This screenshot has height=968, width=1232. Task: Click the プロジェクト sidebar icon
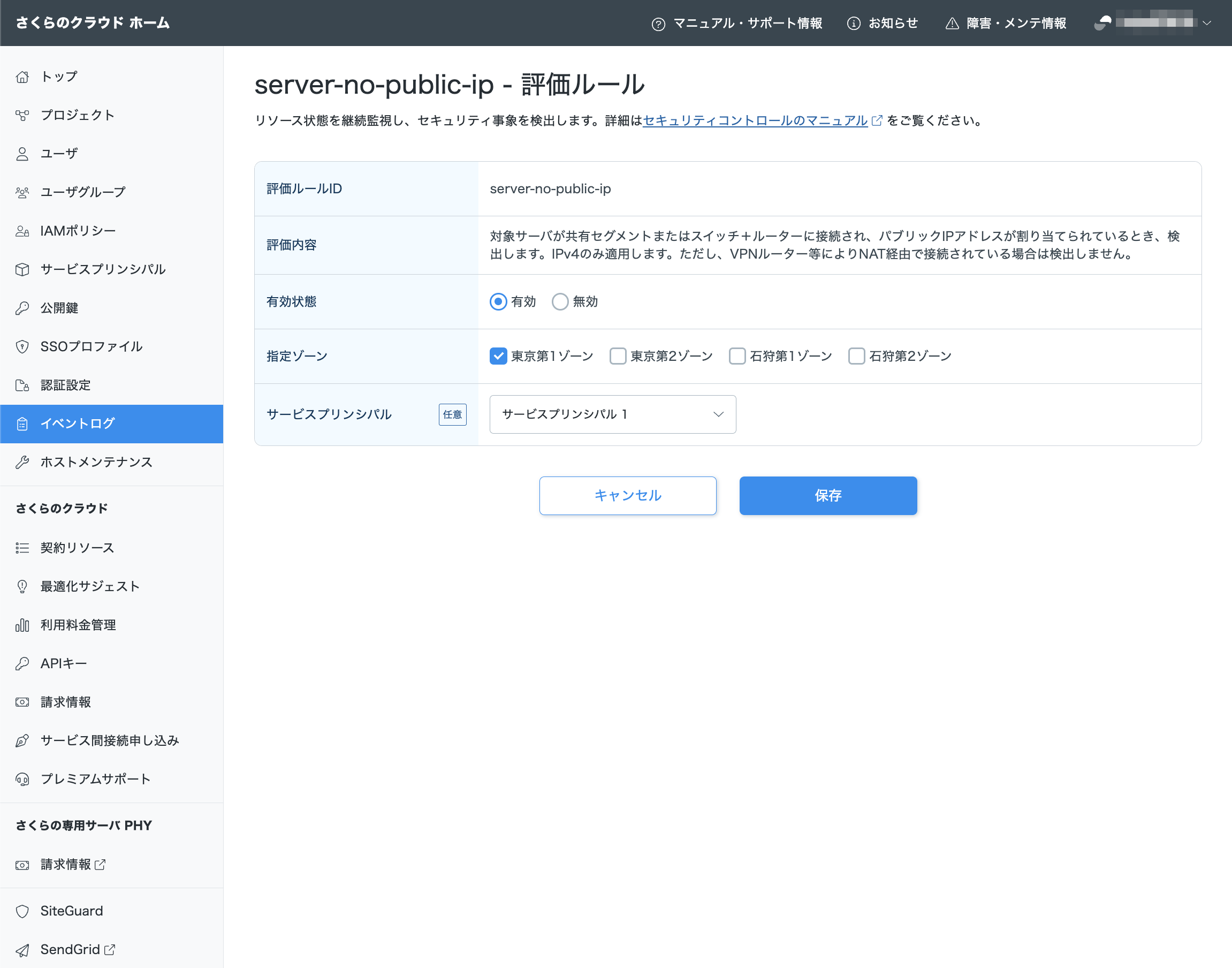click(22, 115)
